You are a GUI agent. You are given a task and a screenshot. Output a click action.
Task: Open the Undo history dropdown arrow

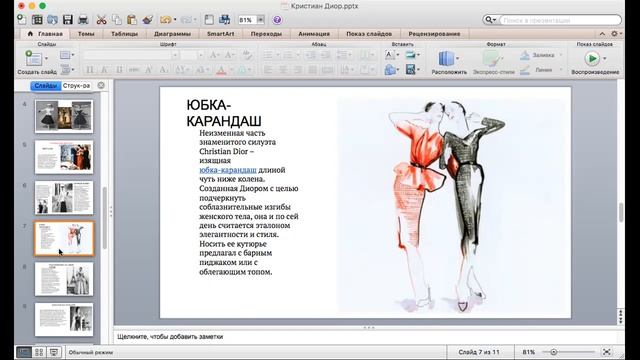pos(175,20)
